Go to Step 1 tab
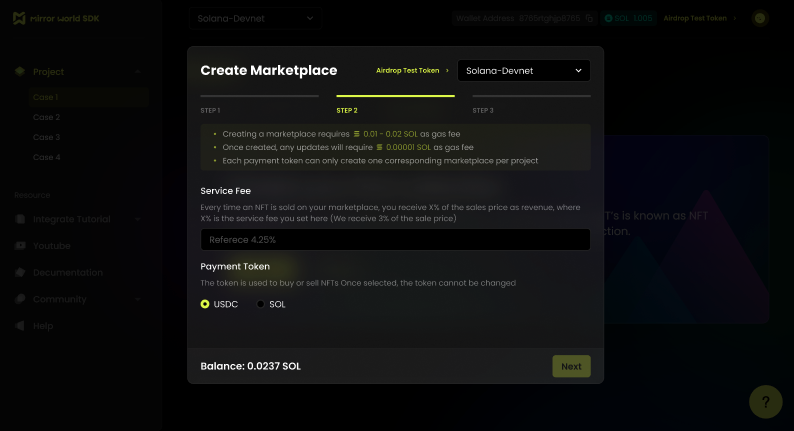 point(210,110)
